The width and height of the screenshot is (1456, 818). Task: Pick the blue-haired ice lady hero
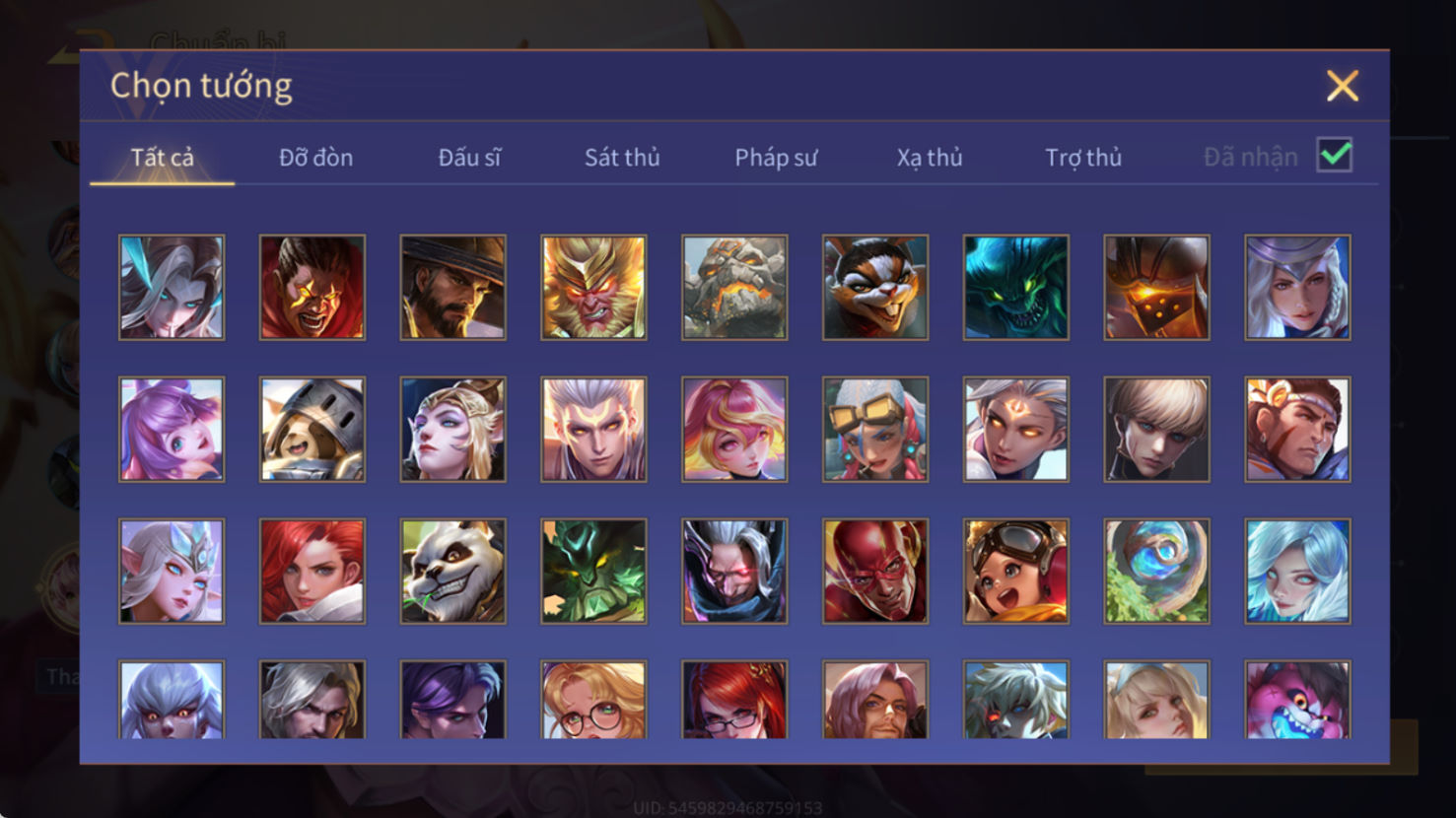click(1297, 572)
